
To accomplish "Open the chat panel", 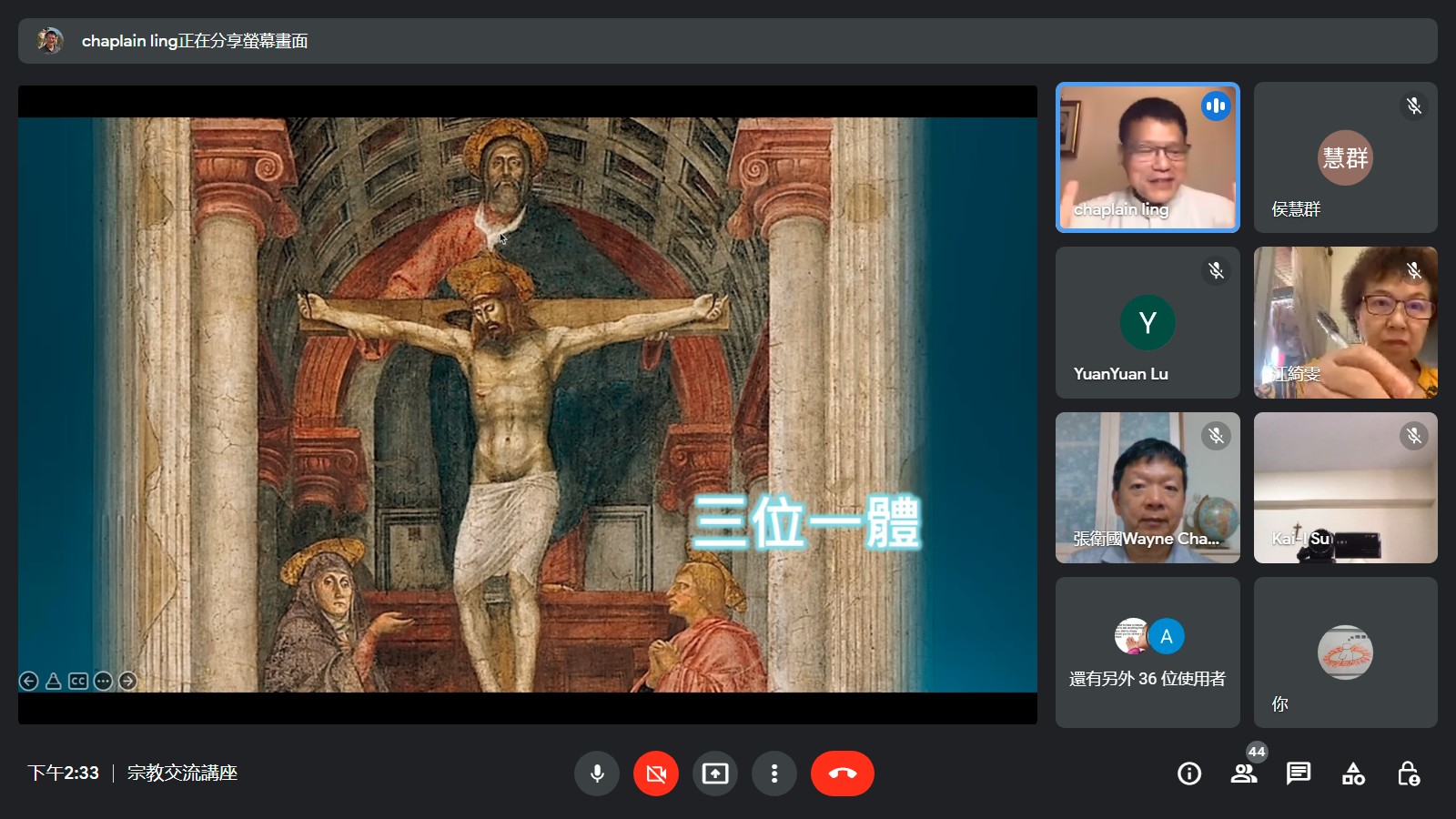I will pos(1298,773).
